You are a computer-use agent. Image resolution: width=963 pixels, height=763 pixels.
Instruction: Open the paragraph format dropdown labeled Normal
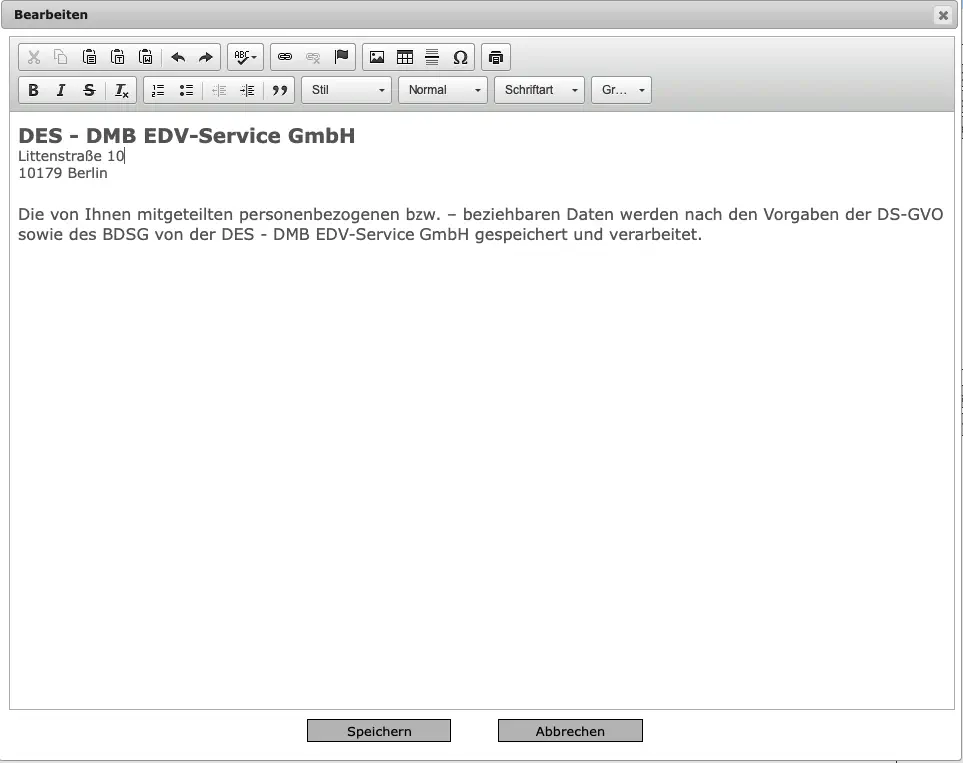[443, 90]
